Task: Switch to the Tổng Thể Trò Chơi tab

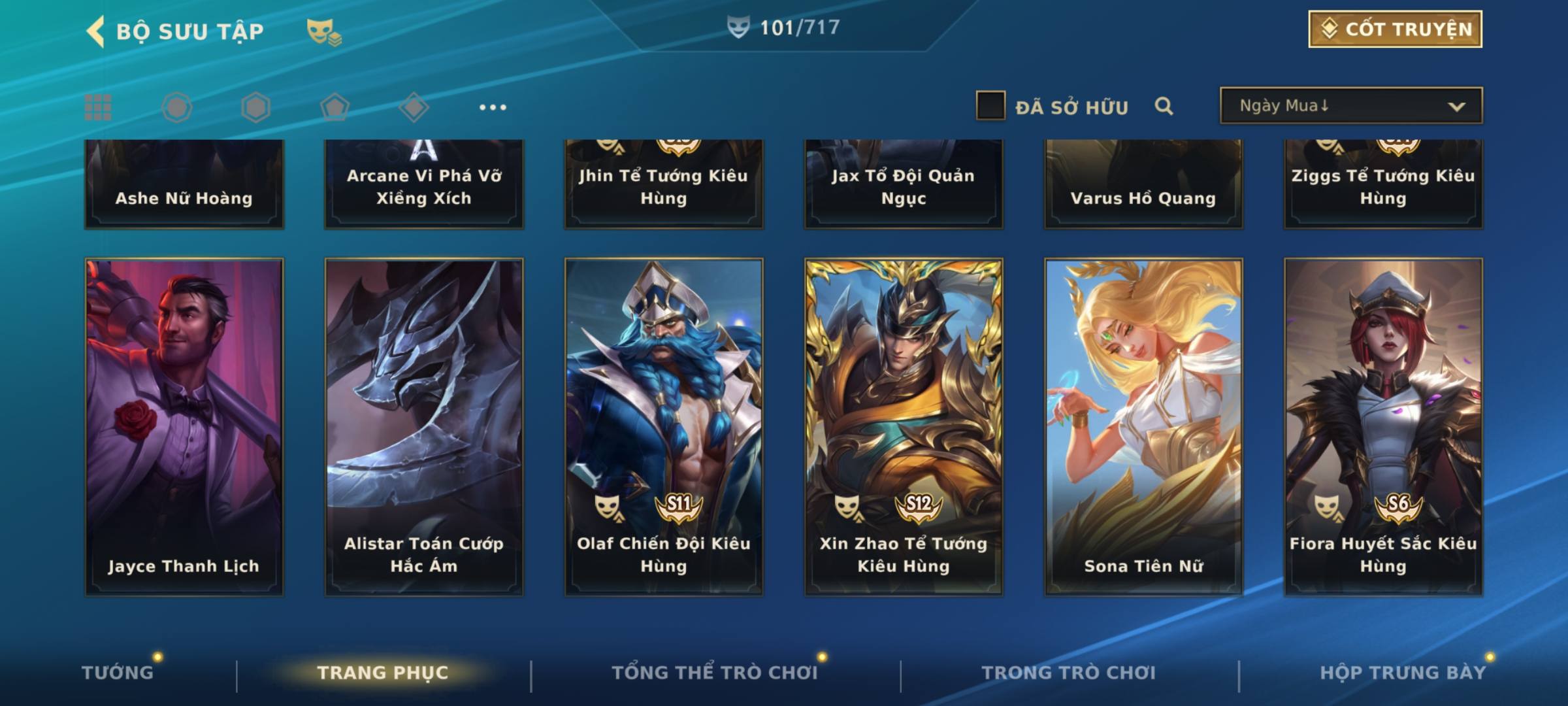Action: point(714,672)
